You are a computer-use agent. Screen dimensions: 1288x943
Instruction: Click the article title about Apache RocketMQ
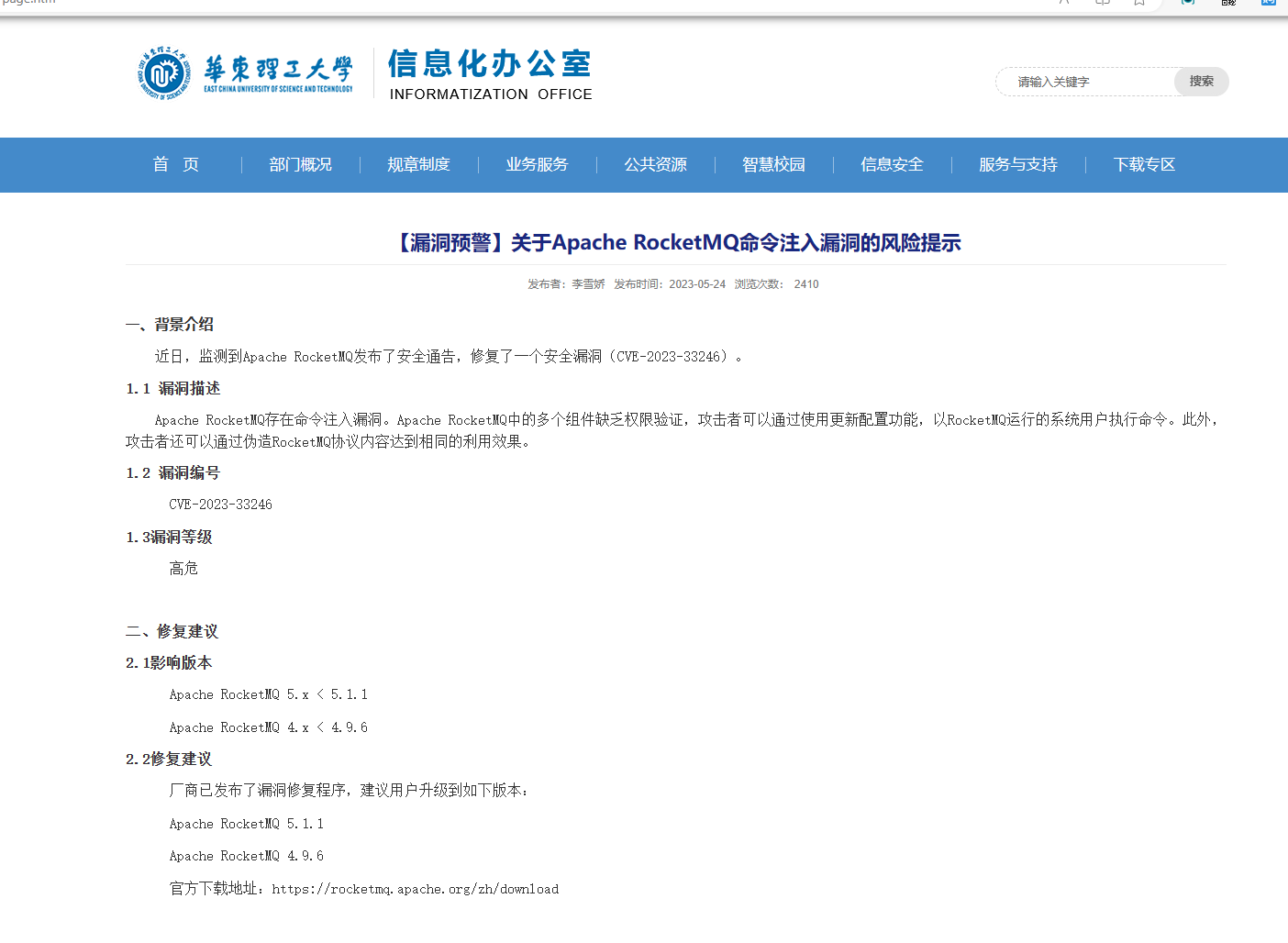coord(676,242)
